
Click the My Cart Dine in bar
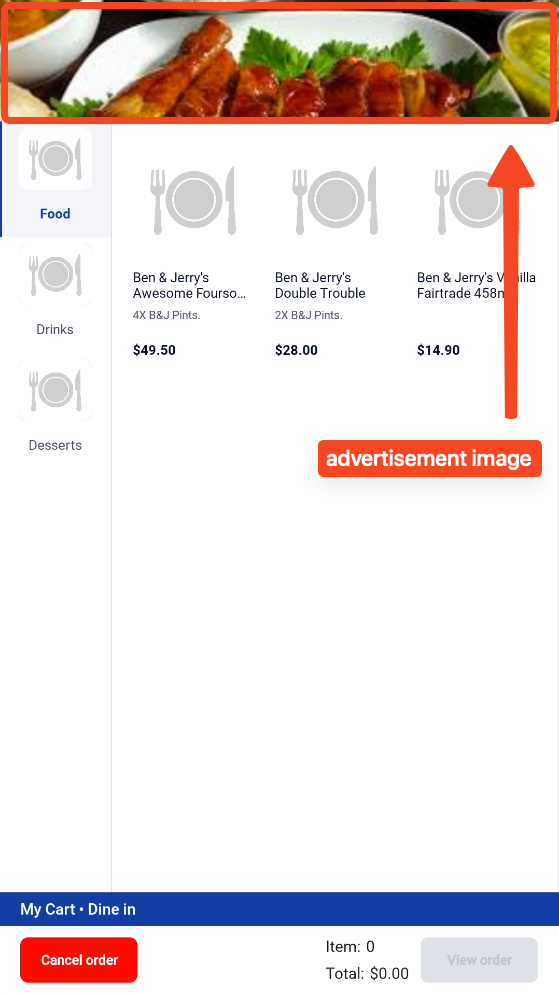pyautogui.click(x=279, y=909)
